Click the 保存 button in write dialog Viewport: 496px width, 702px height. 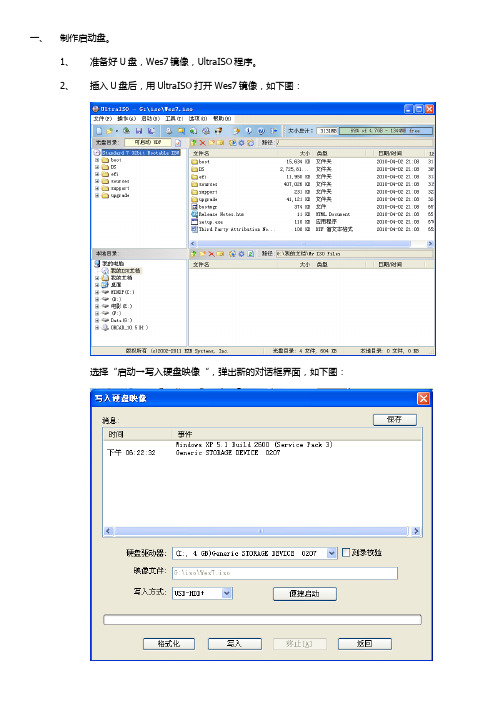pyautogui.click(x=395, y=419)
